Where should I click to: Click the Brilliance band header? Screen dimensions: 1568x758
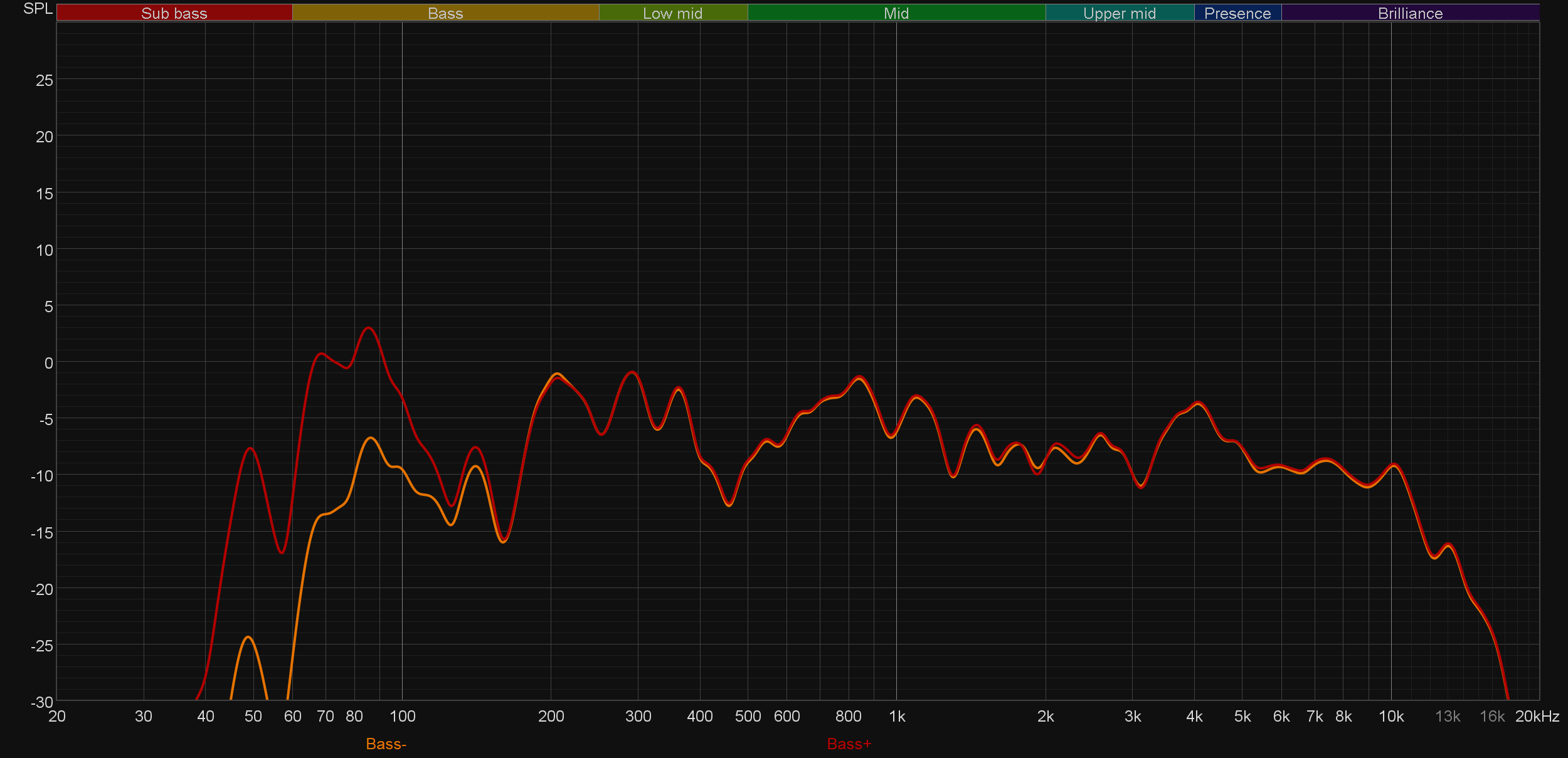coord(1410,13)
